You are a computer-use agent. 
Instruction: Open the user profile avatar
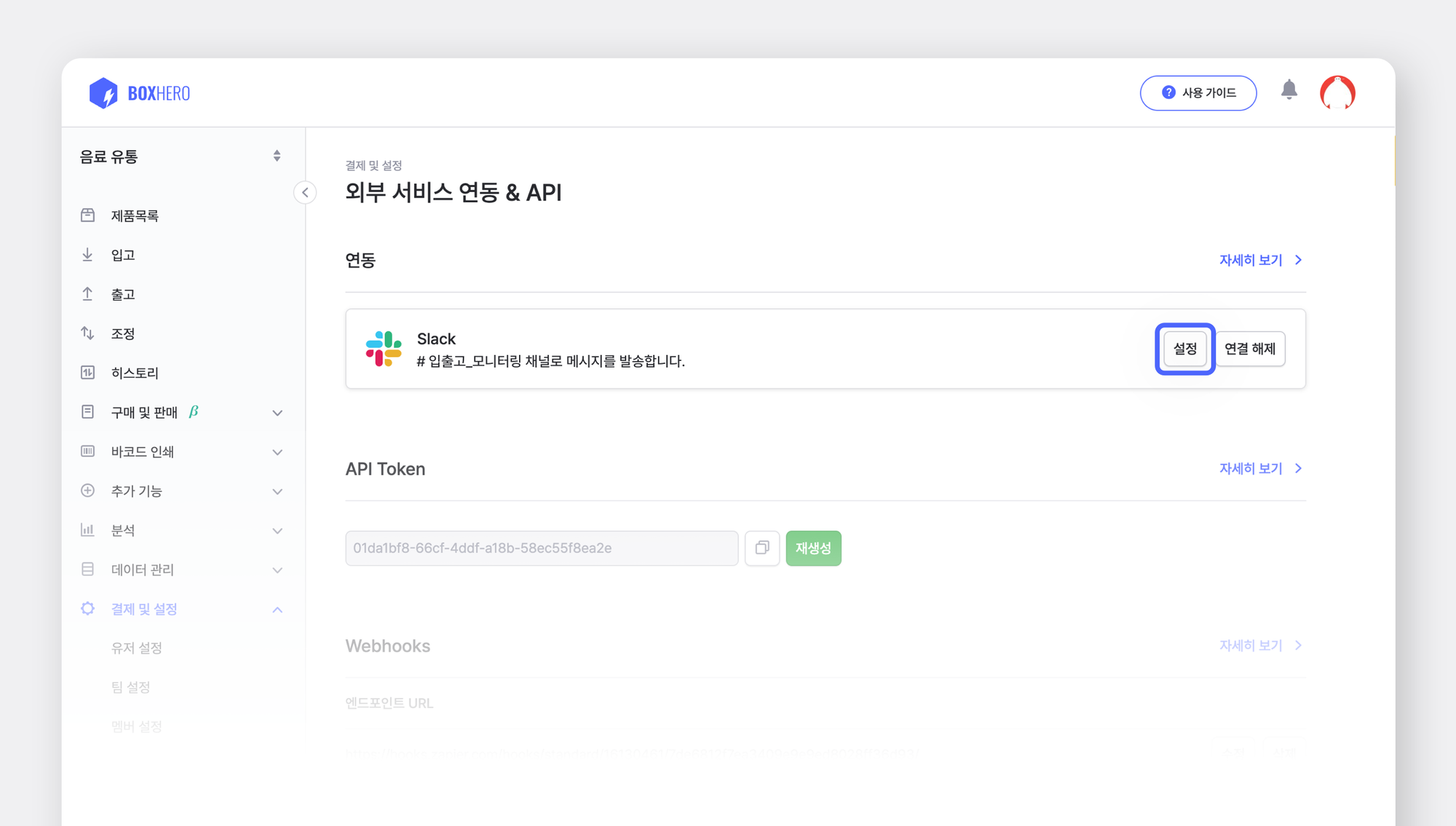point(1337,93)
